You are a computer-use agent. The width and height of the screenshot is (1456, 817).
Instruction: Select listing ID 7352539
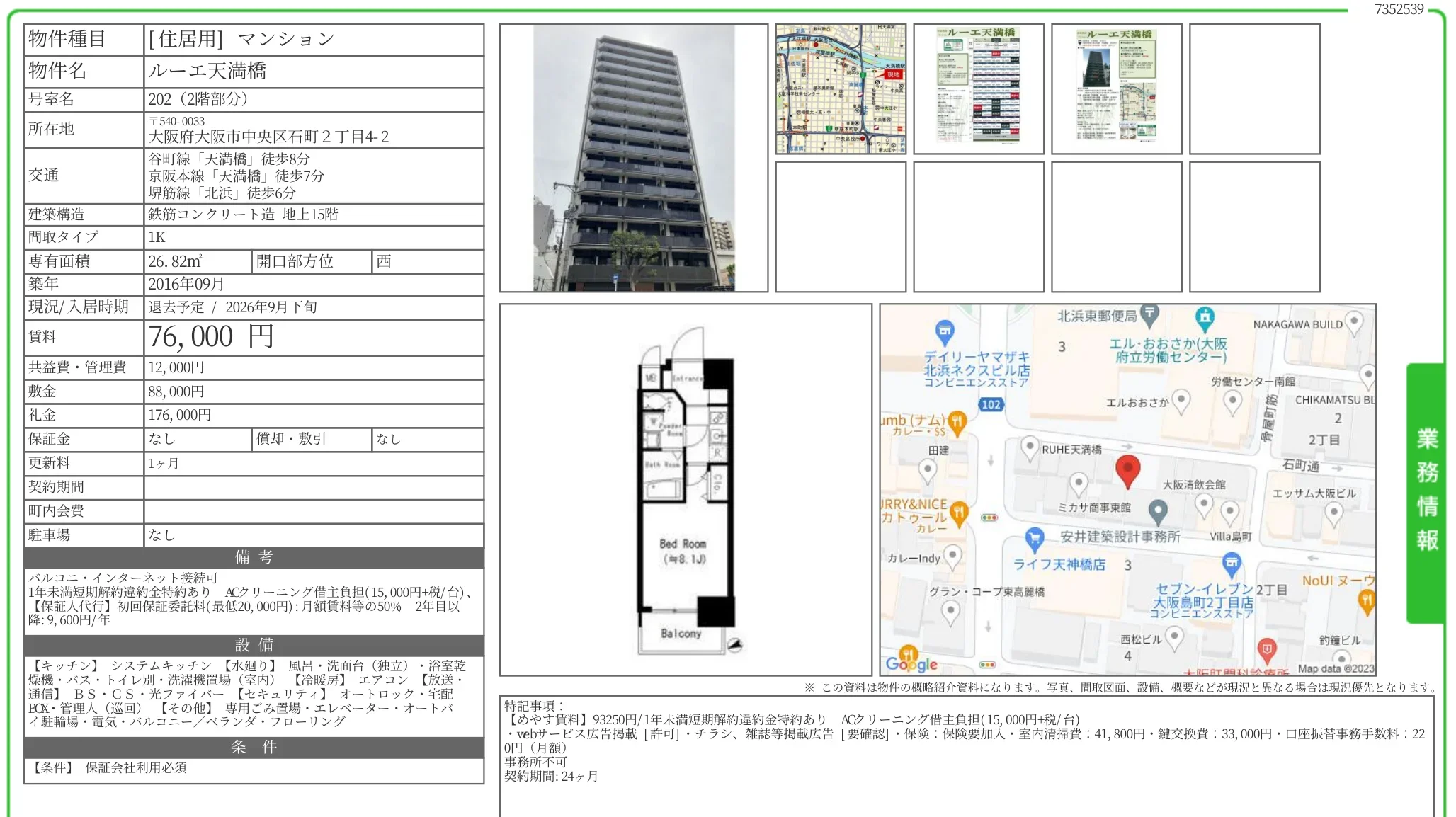[x=1399, y=9]
